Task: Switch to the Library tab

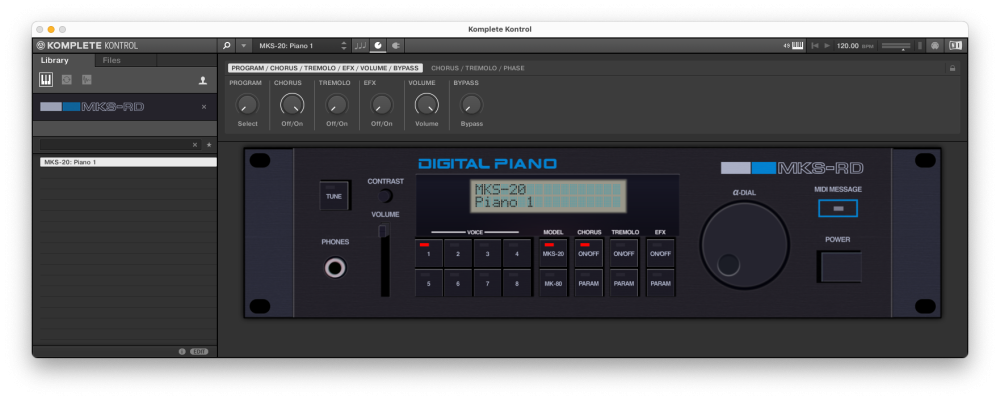Action: tap(55, 61)
